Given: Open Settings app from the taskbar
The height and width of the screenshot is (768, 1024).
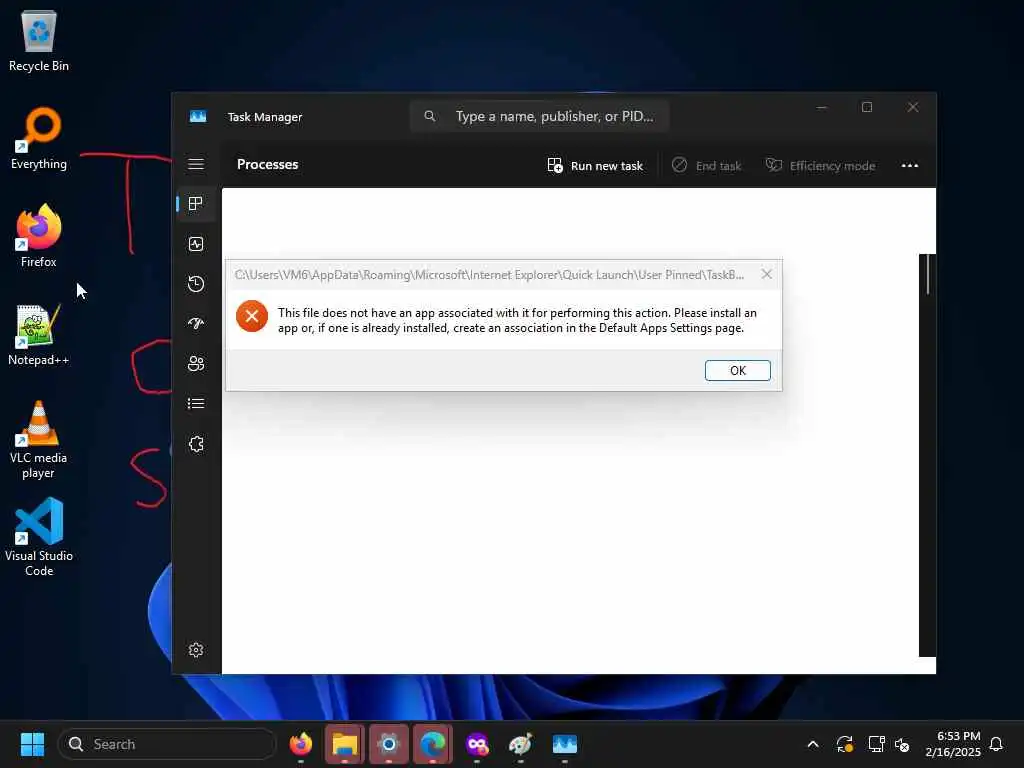Looking at the screenshot, I should pos(389,744).
